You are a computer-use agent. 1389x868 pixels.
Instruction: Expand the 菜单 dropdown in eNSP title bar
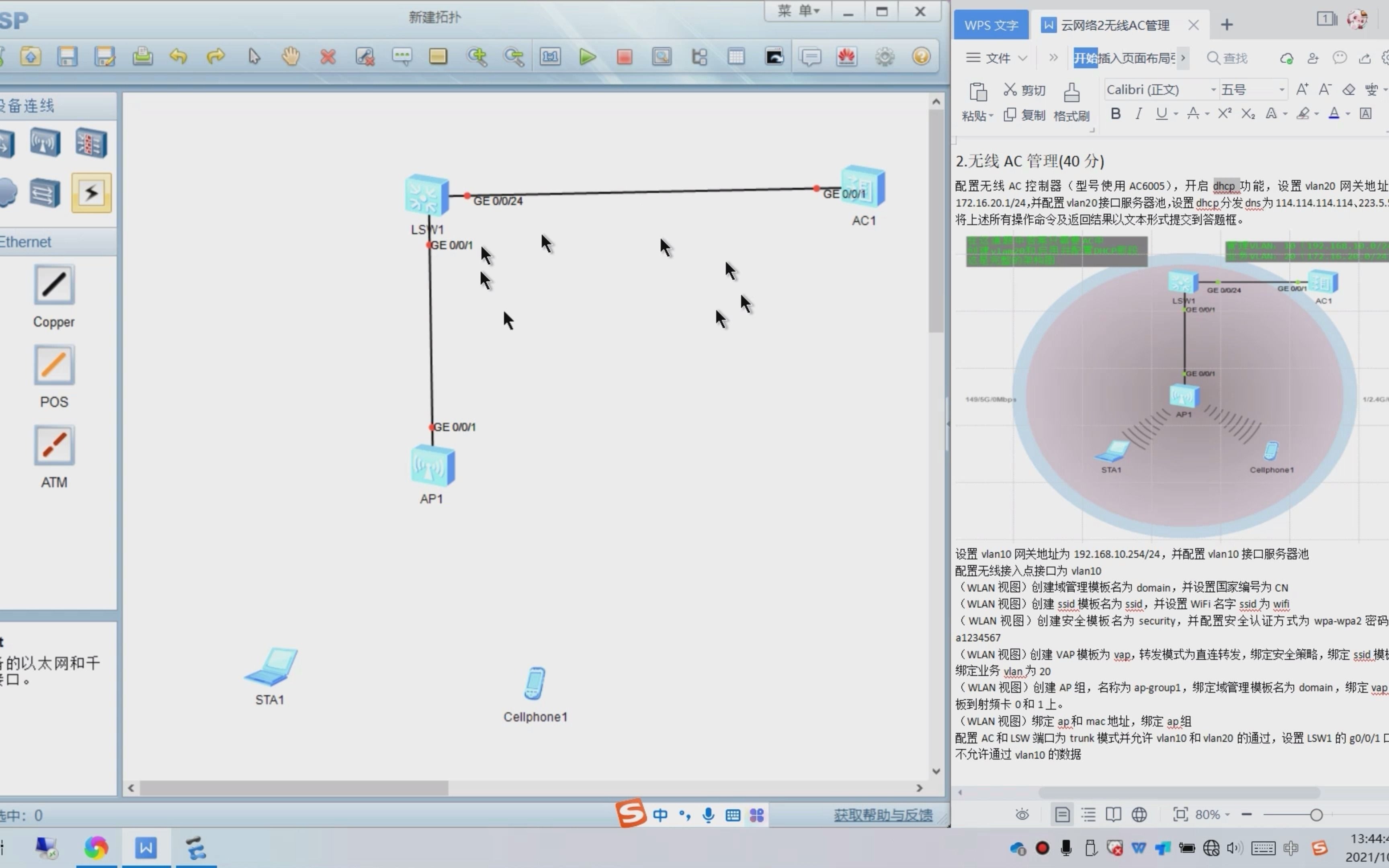tap(798, 11)
